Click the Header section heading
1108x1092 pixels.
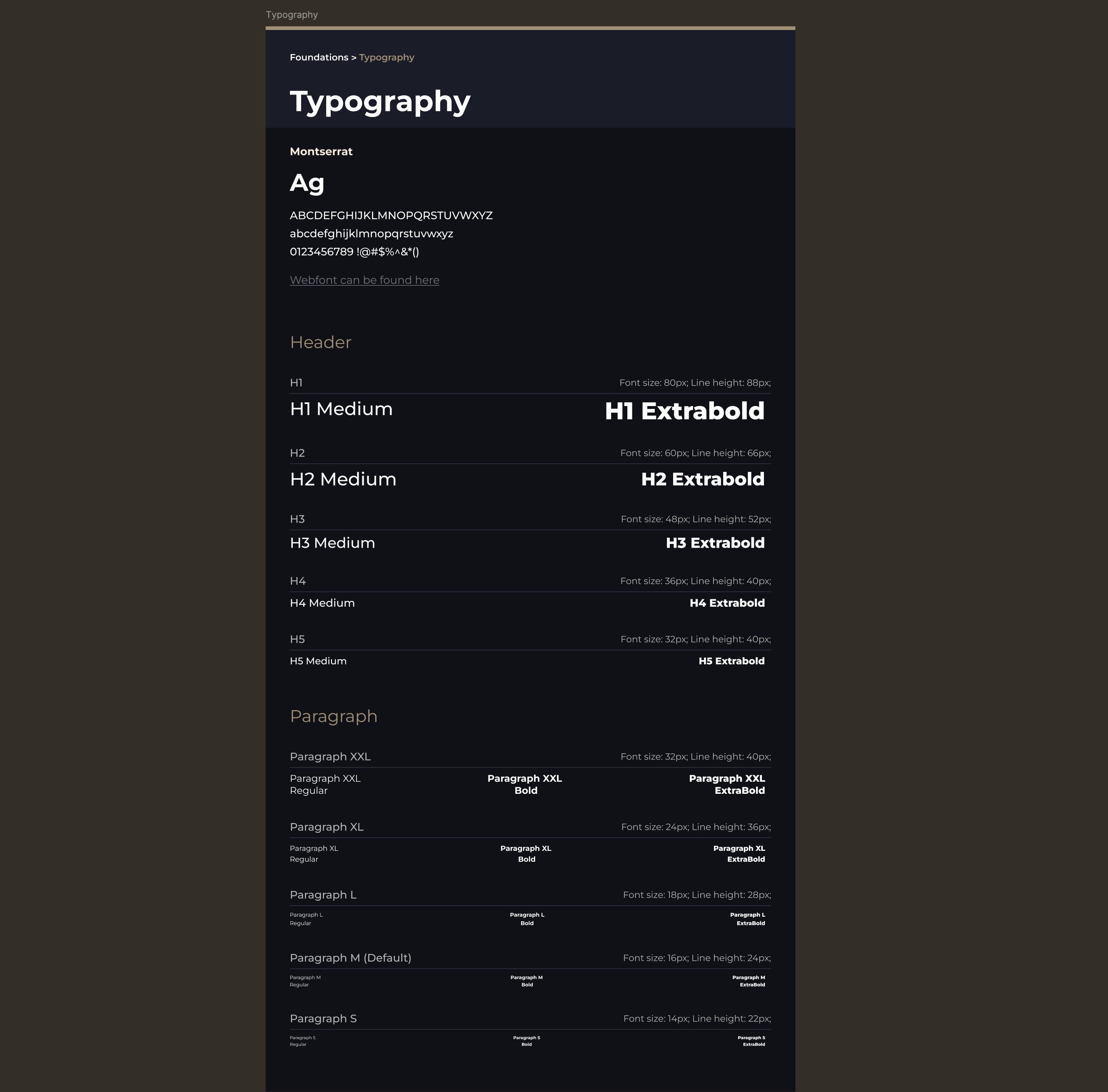[321, 342]
